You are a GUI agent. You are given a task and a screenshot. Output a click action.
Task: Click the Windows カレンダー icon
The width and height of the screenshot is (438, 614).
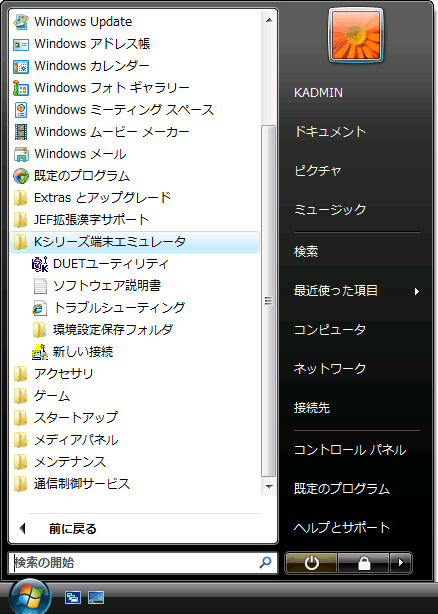[x=21, y=66]
